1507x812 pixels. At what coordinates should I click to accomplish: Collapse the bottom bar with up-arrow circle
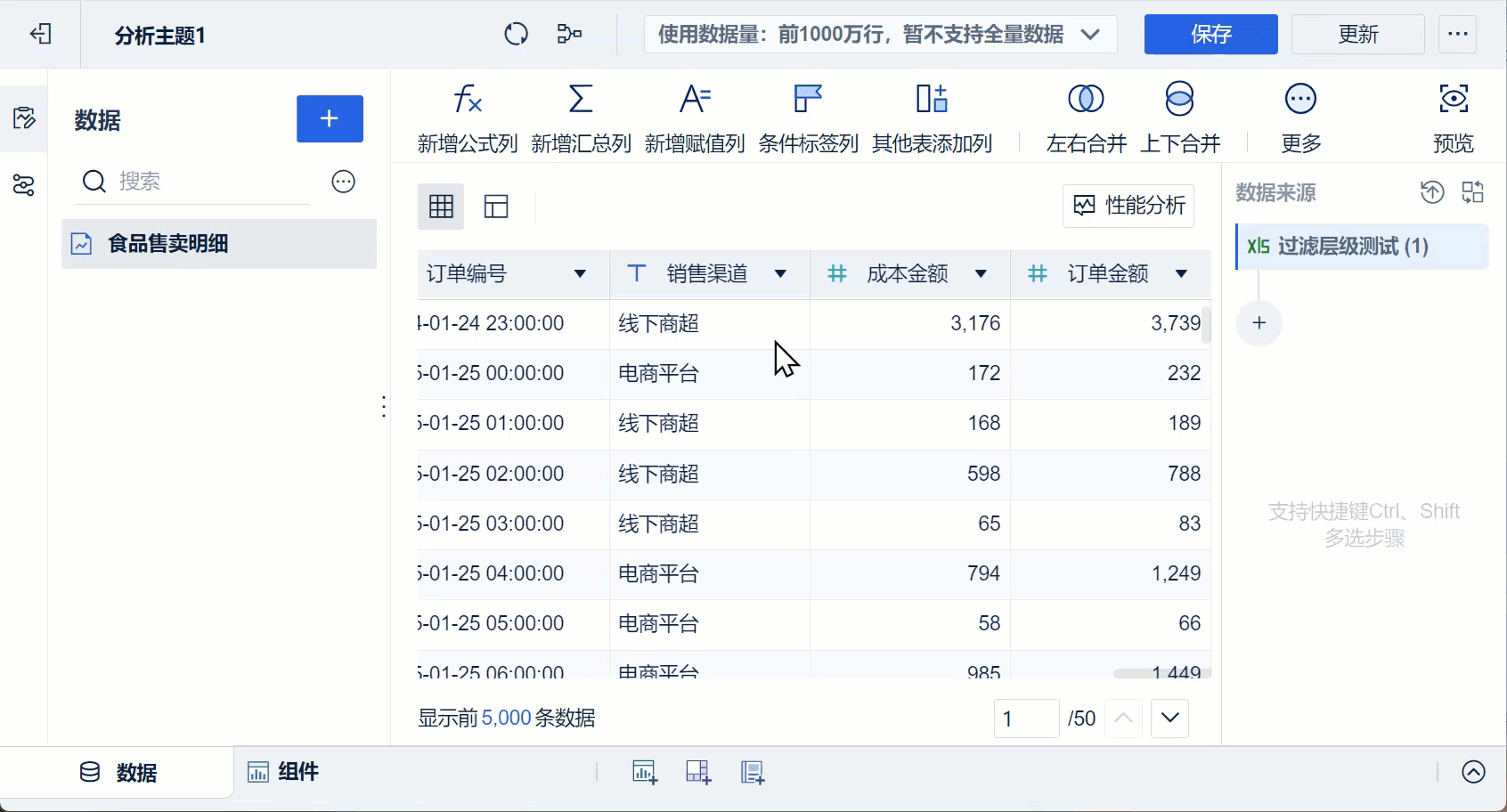1474,772
